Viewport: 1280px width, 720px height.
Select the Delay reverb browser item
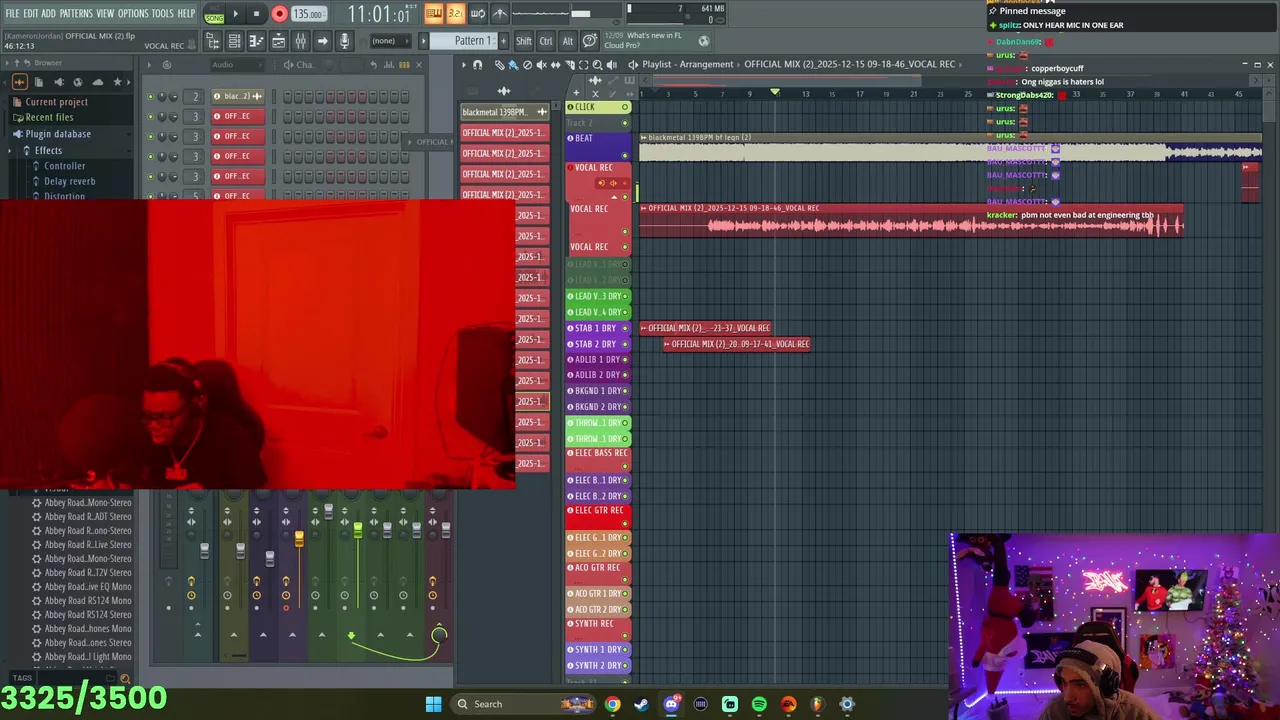coord(69,182)
